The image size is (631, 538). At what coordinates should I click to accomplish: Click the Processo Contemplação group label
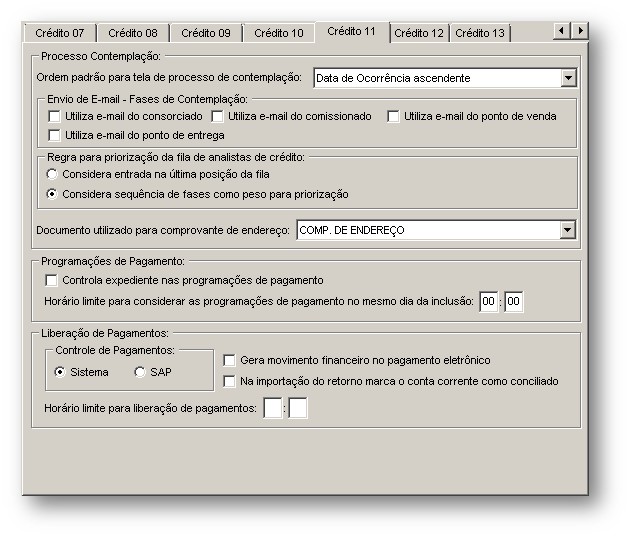pyautogui.click(x=101, y=56)
